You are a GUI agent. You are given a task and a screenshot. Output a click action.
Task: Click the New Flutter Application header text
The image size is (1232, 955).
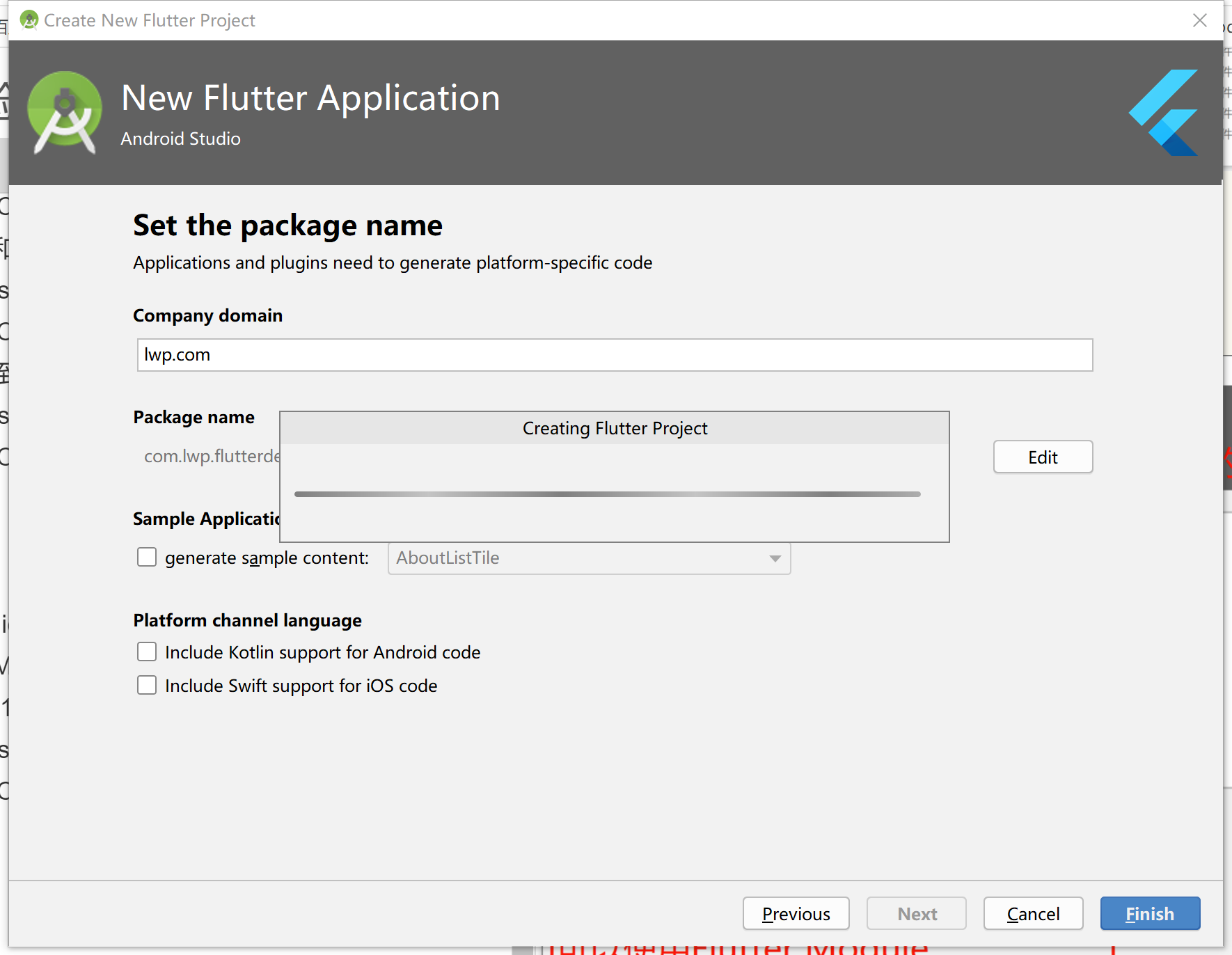(310, 98)
